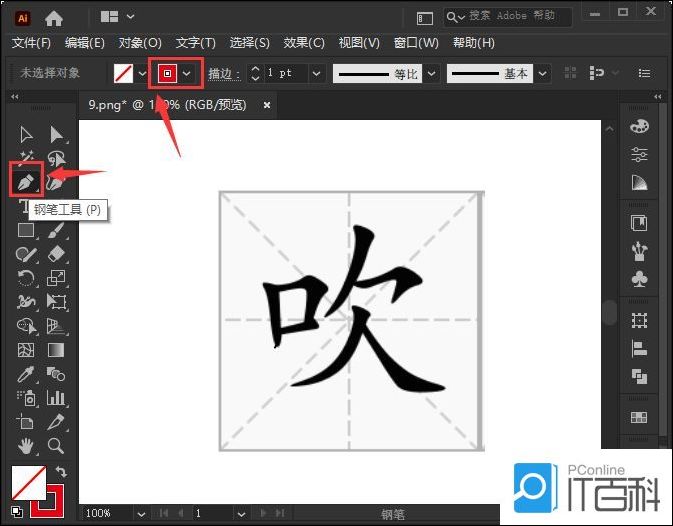Expand the stroke weight 1 pt dropdown

coord(316,74)
